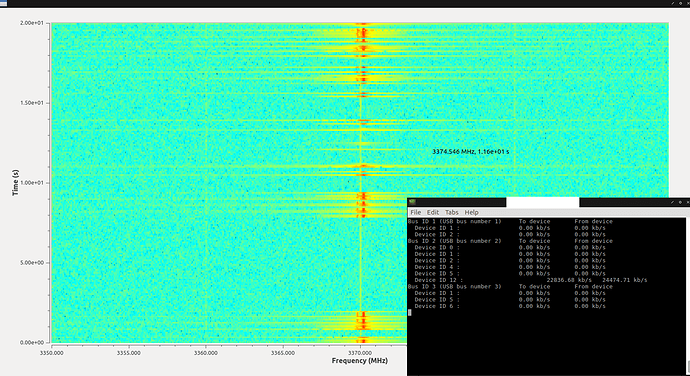Minimize the terminal window
Image resolution: width=690 pixels, height=376 pixels.
click(x=672, y=202)
